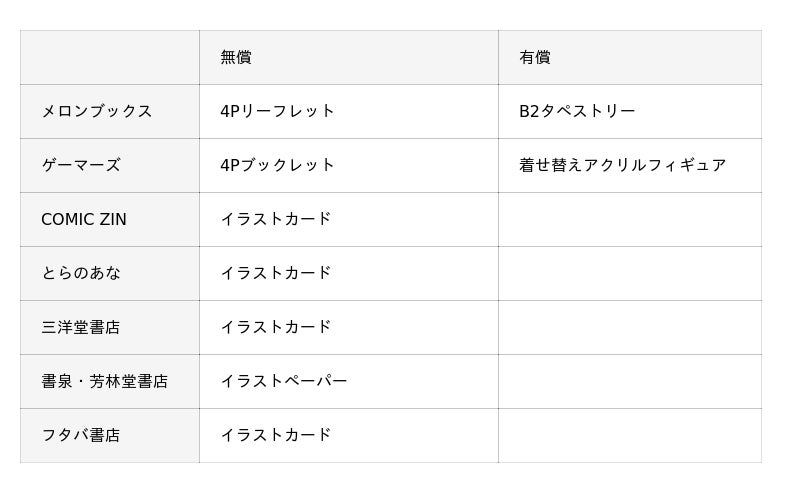Click イラストカード in 三洋堂書店 row

click(276, 328)
